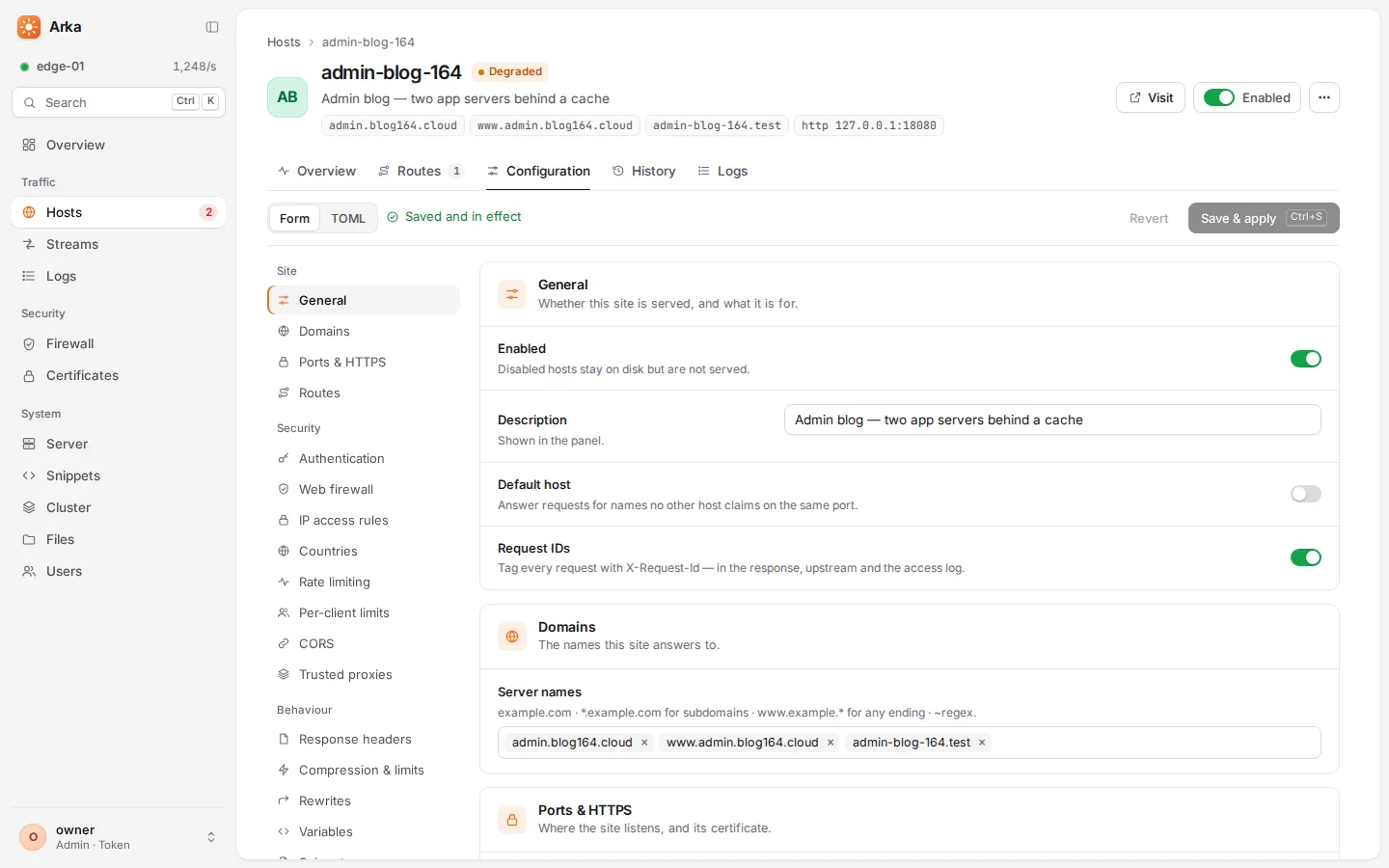The width and height of the screenshot is (1389, 868).
Task: Click the Revert button
Action: (1149, 219)
